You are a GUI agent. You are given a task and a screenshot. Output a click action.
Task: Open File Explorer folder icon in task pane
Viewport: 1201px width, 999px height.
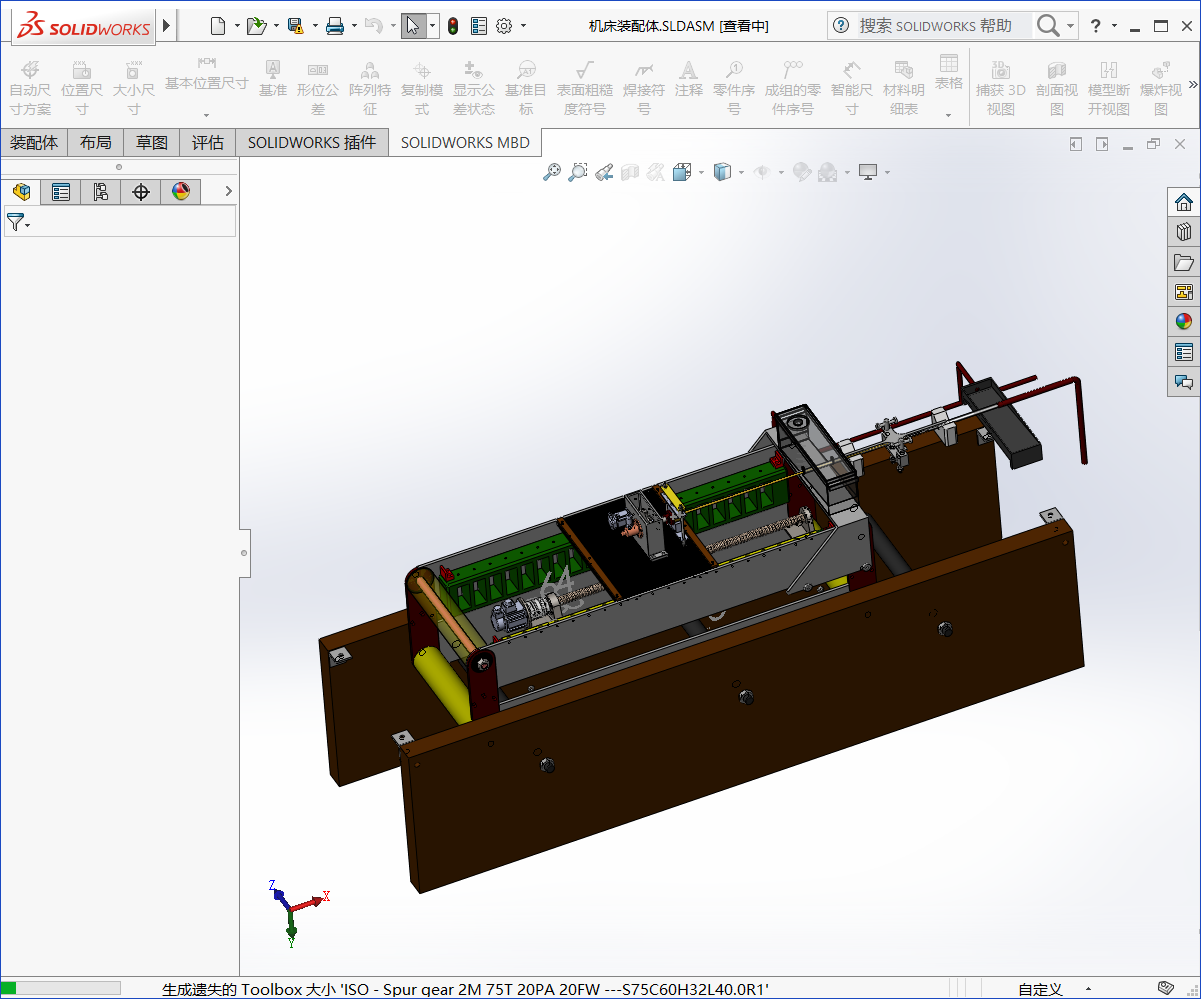pyautogui.click(x=1184, y=262)
